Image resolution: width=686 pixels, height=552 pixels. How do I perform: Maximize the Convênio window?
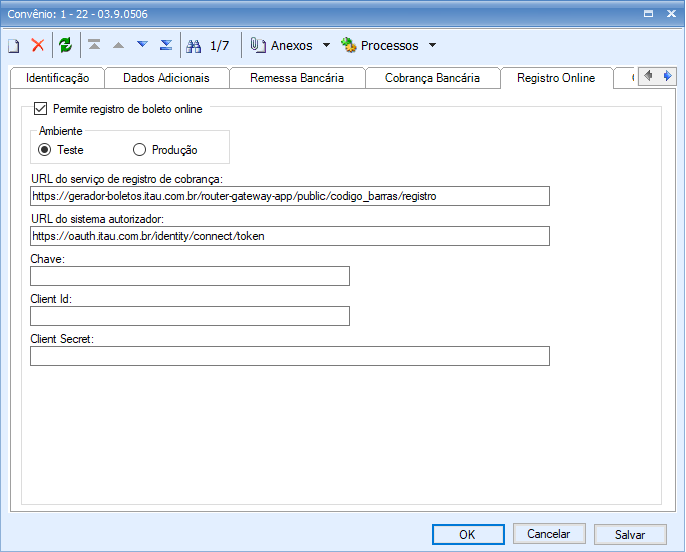point(648,14)
